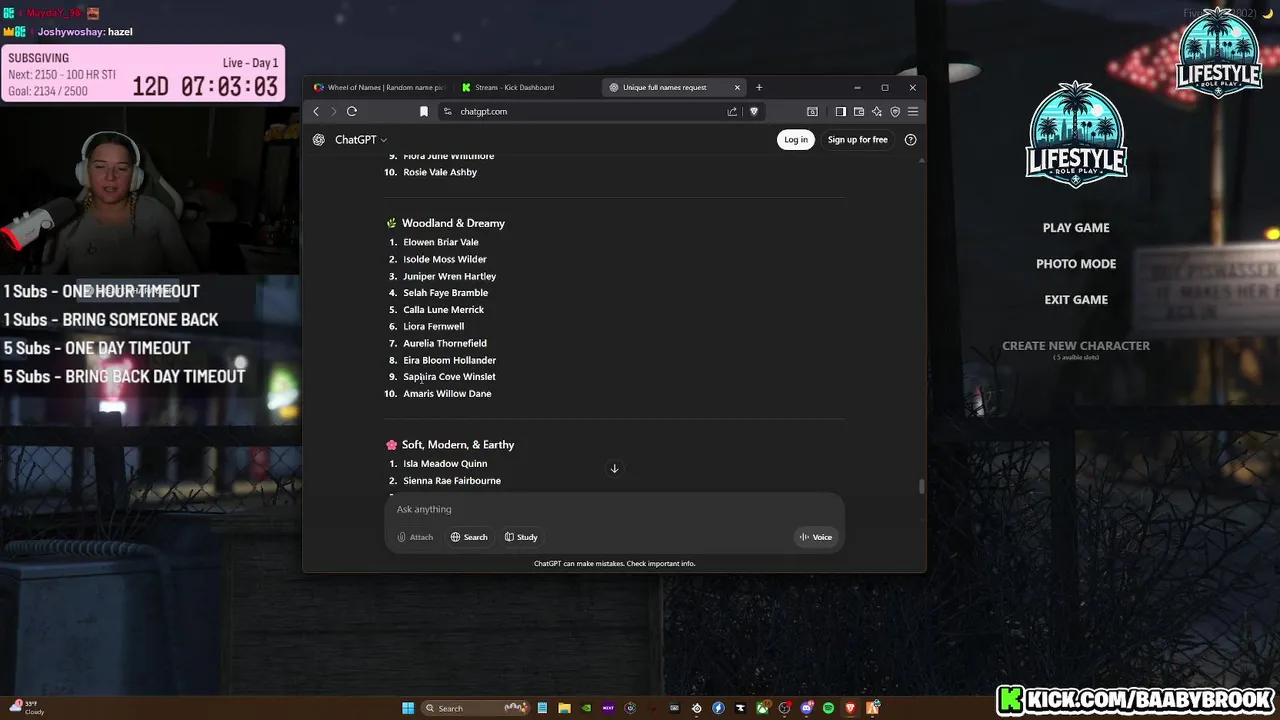
Task: Focus the Ask anything input field
Action: 614,509
